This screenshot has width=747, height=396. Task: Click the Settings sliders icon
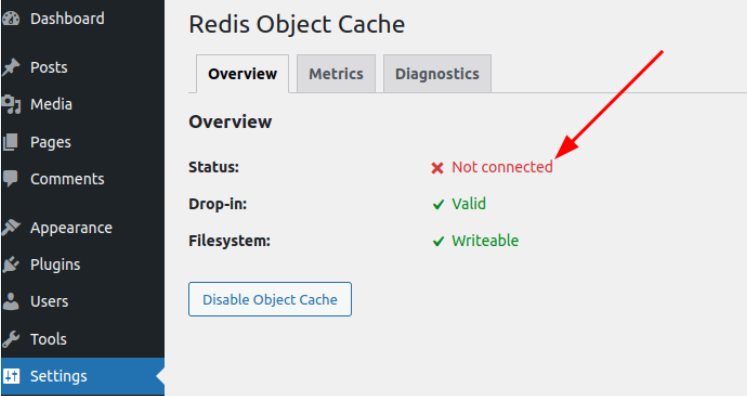(x=10, y=376)
